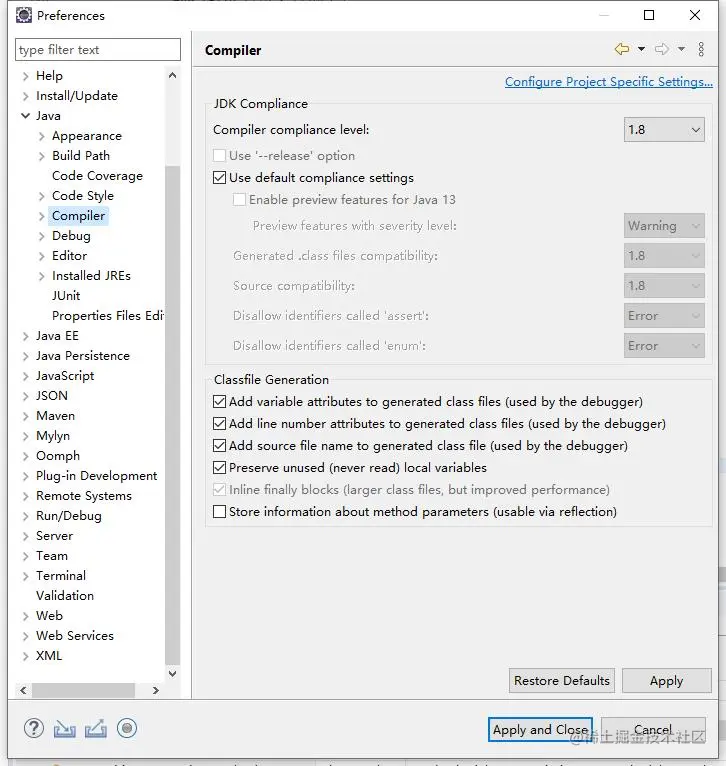Open Preview features severity Warning dropdown
Viewport: 726px width, 766px height.
[664, 226]
